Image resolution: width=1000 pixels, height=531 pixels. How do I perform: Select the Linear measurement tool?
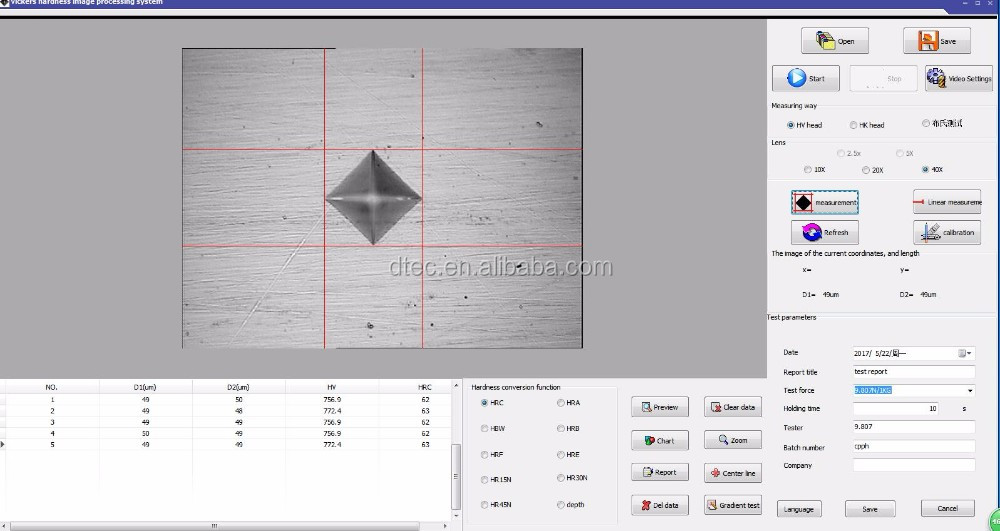pos(947,202)
